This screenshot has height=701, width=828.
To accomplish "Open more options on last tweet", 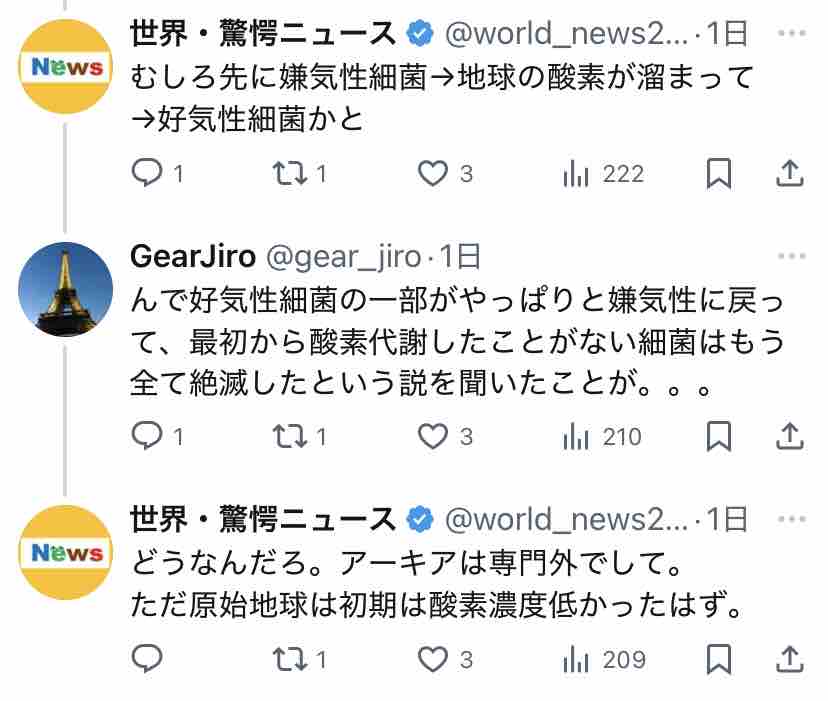I will (792, 519).
